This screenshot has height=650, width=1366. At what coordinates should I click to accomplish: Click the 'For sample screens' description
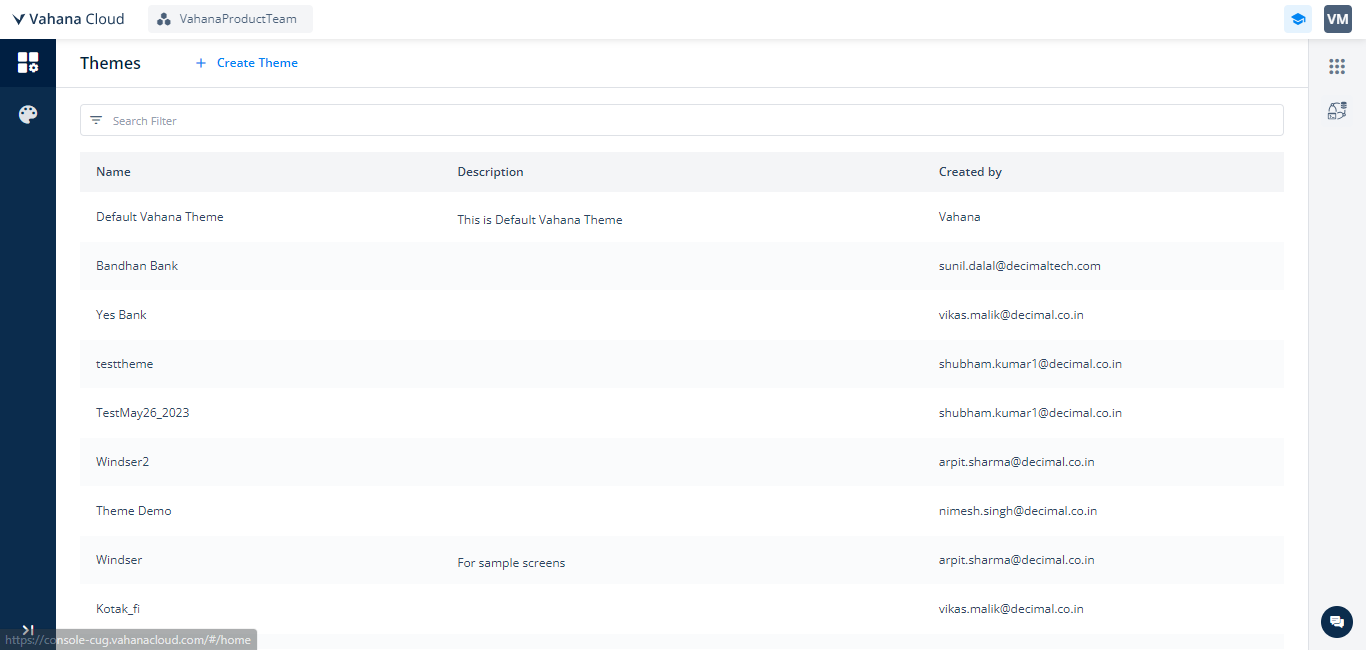click(511, 563)
